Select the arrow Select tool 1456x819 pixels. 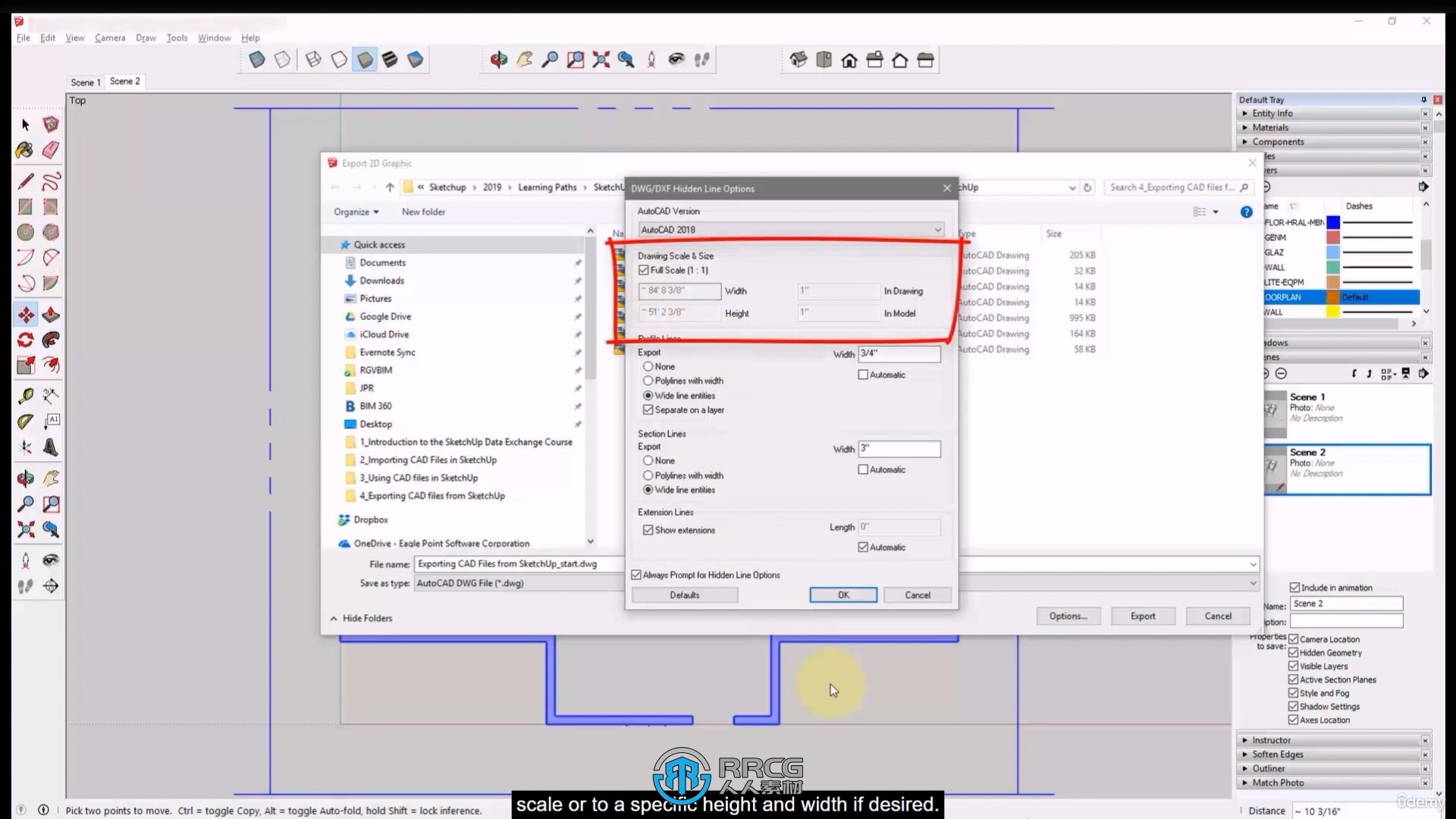[x=25, y=124]
